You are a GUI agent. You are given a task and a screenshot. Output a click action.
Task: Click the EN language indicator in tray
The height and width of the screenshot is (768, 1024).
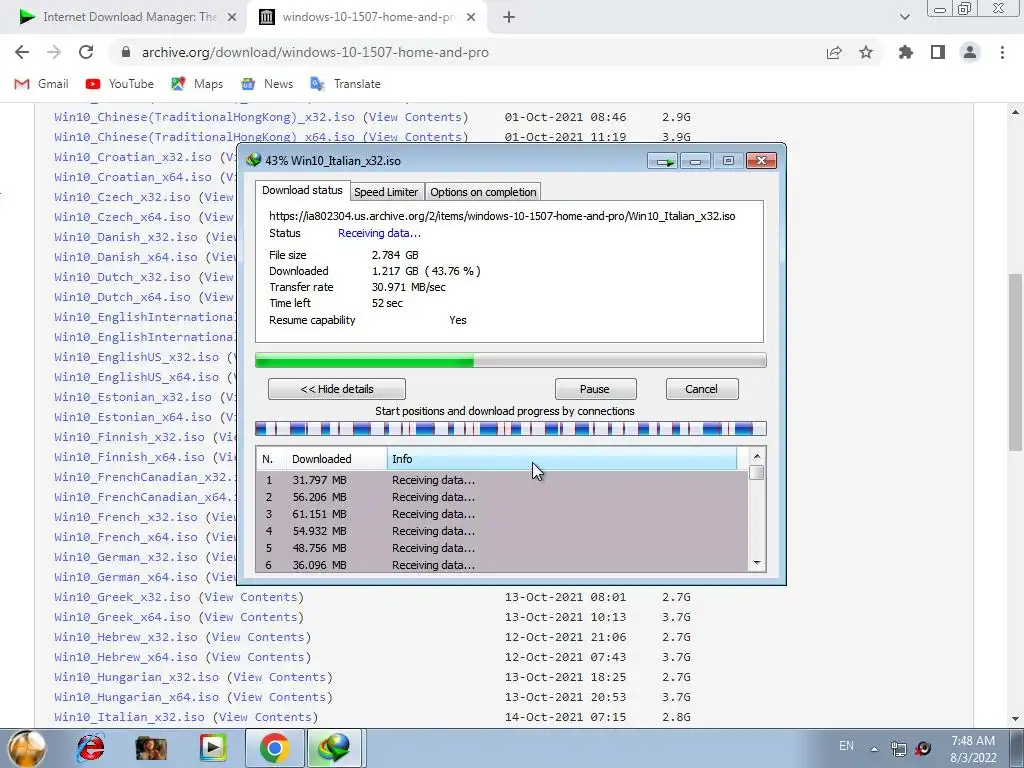[x=846, y=746]
